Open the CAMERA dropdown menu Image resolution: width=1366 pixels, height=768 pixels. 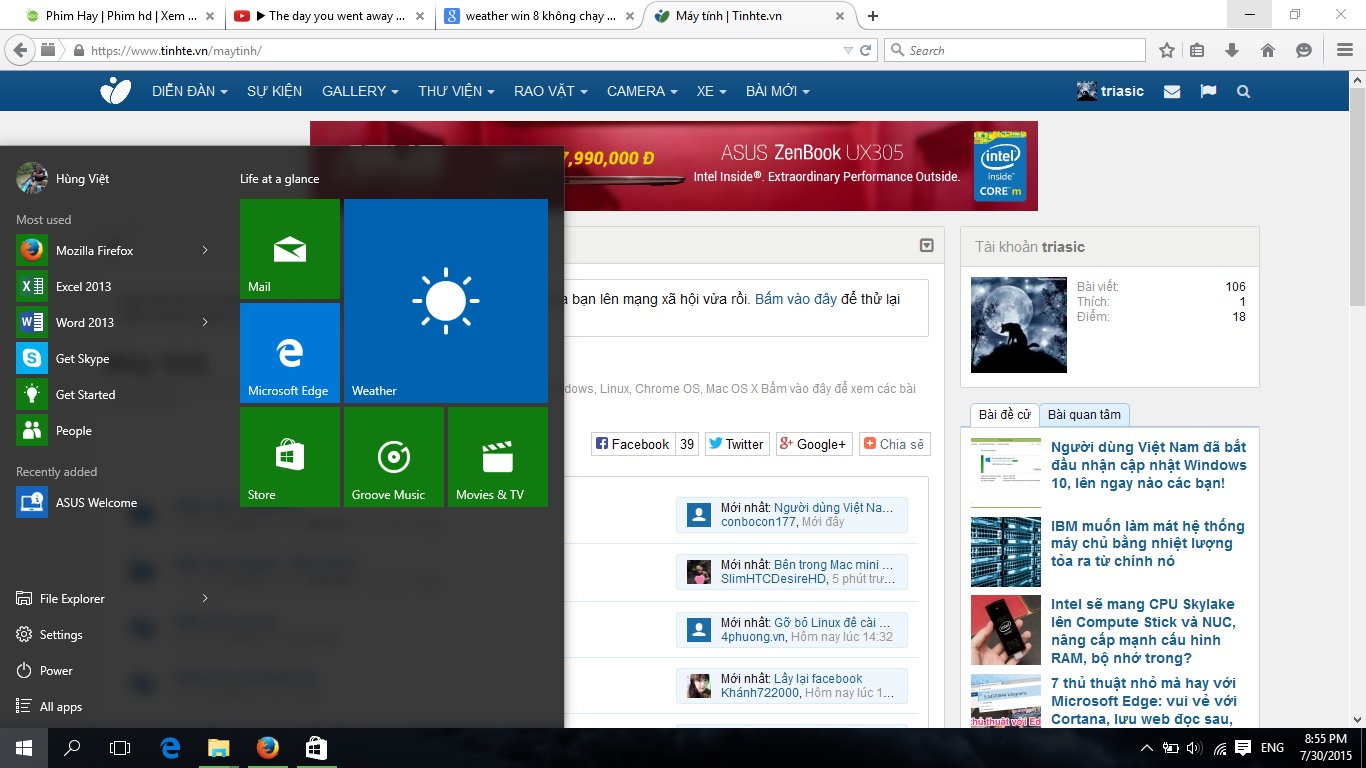click(642, 91)
